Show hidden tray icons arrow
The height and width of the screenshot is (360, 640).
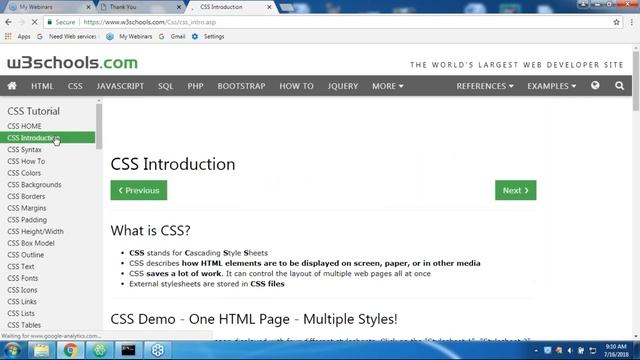[x=536, y=351]
